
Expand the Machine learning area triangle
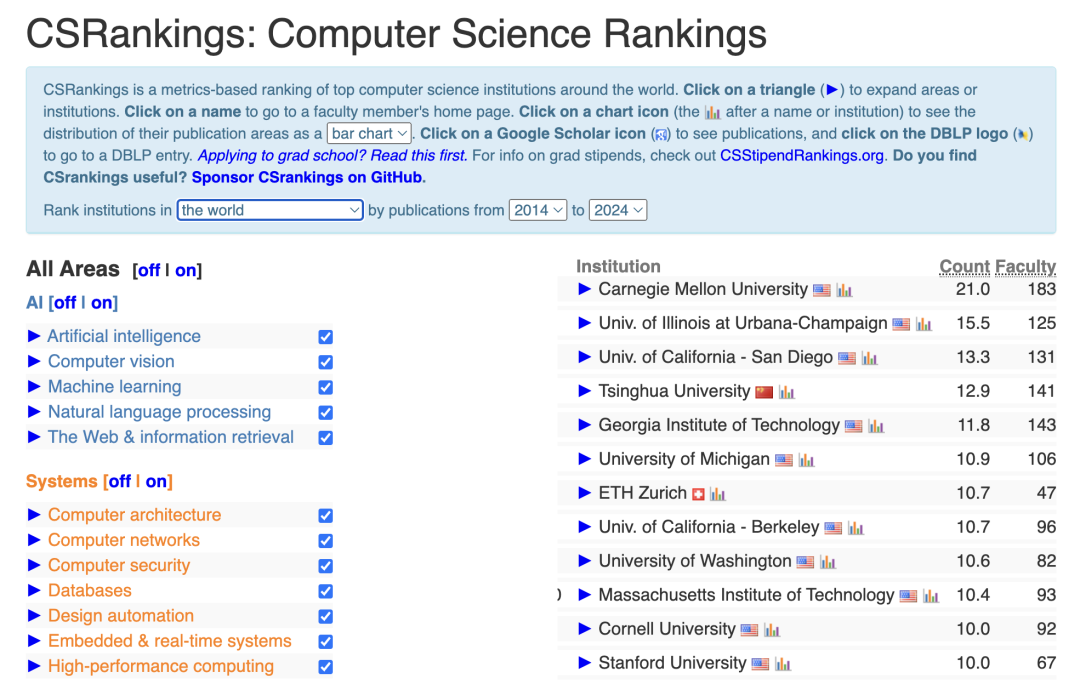34,387
